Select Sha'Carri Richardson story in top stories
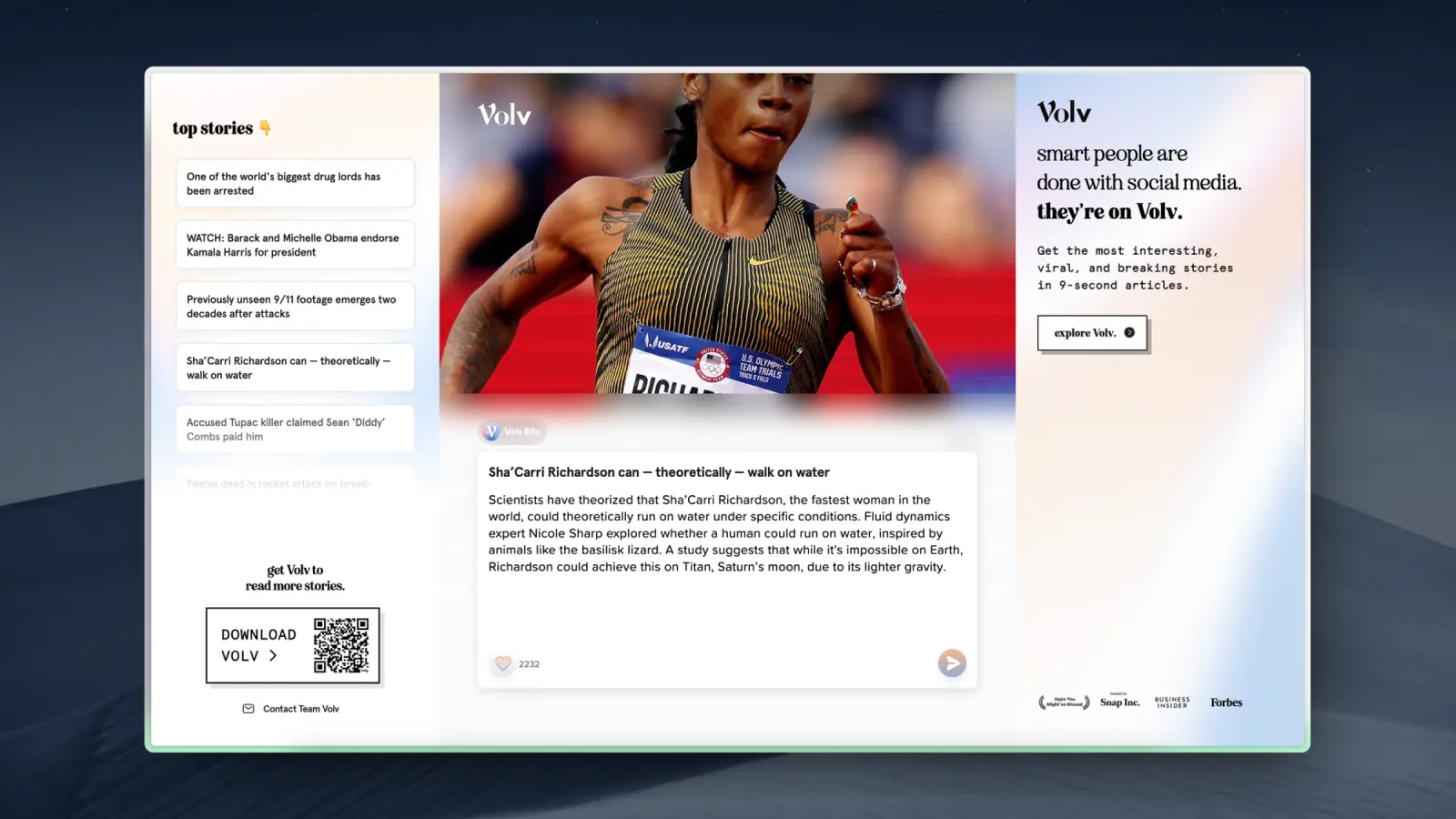 [295, 368]
